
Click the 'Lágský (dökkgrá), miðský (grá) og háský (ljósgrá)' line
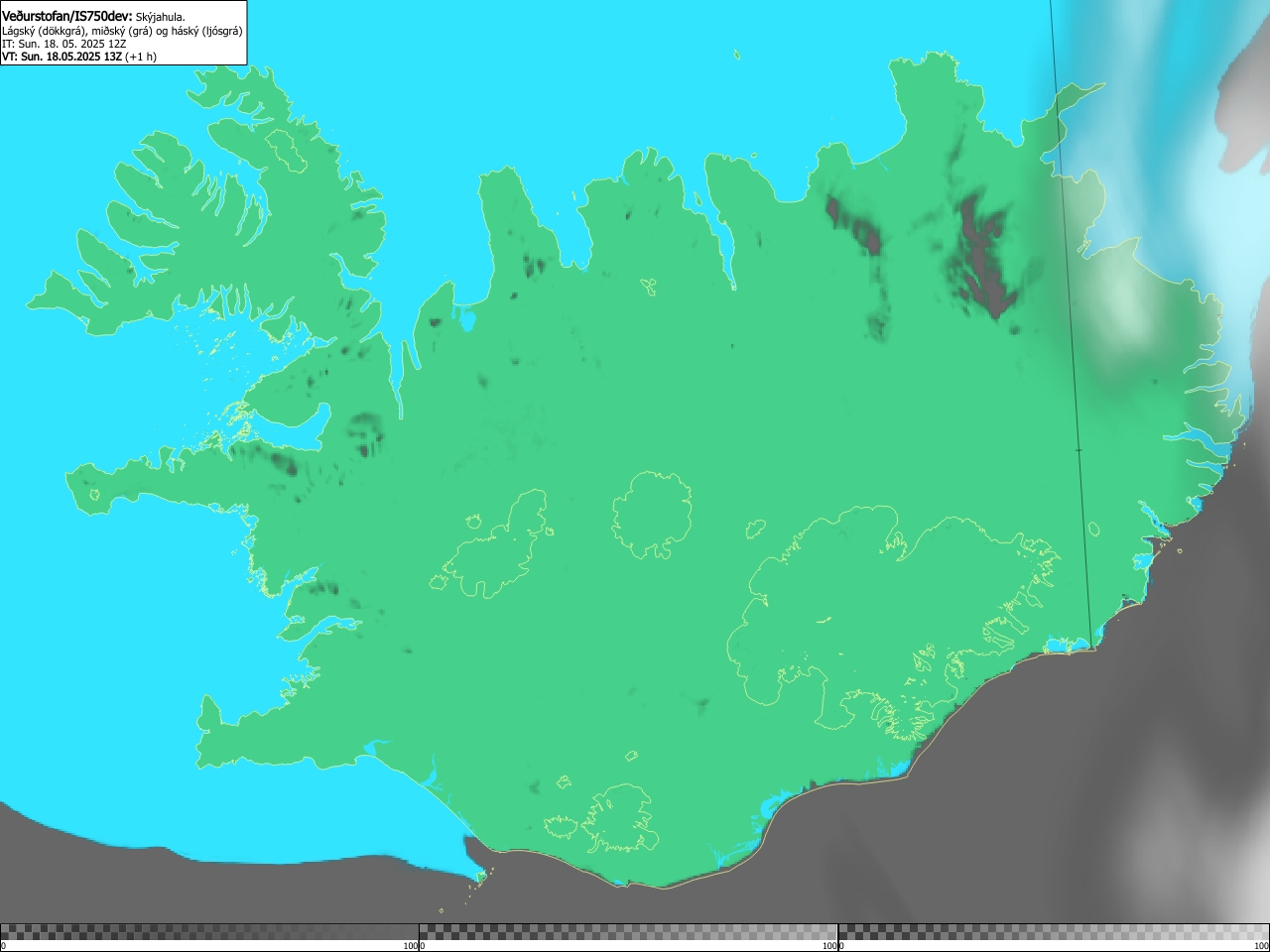pyautogui.click(x=122, y=31)
